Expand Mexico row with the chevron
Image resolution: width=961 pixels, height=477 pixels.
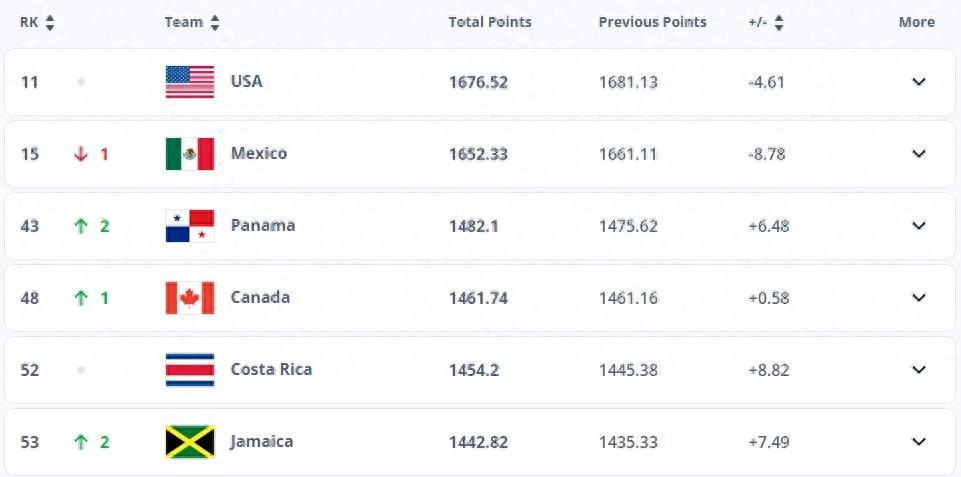(x=919, y=154)
